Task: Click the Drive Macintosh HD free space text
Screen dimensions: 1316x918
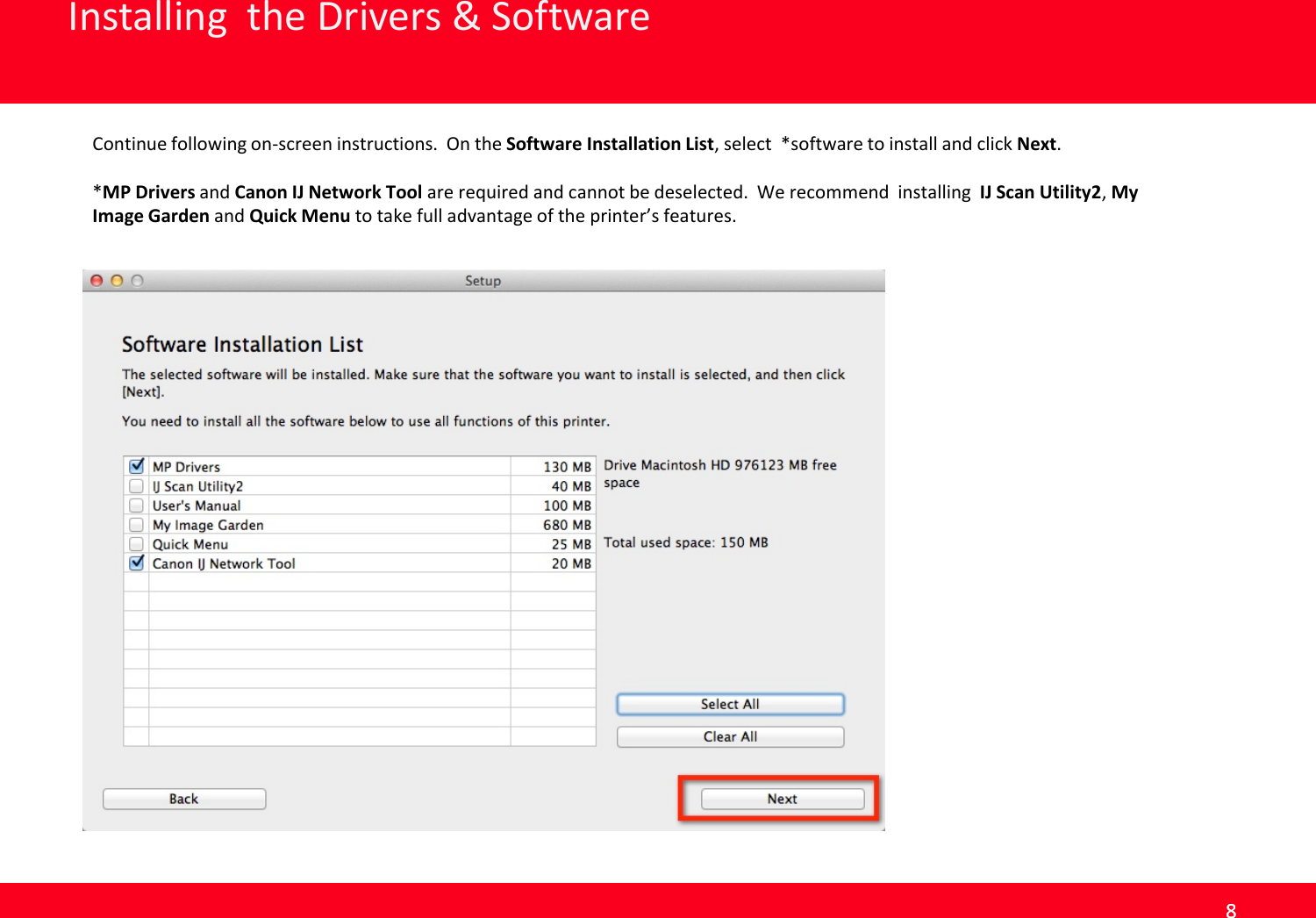Action: pos(720,474)
